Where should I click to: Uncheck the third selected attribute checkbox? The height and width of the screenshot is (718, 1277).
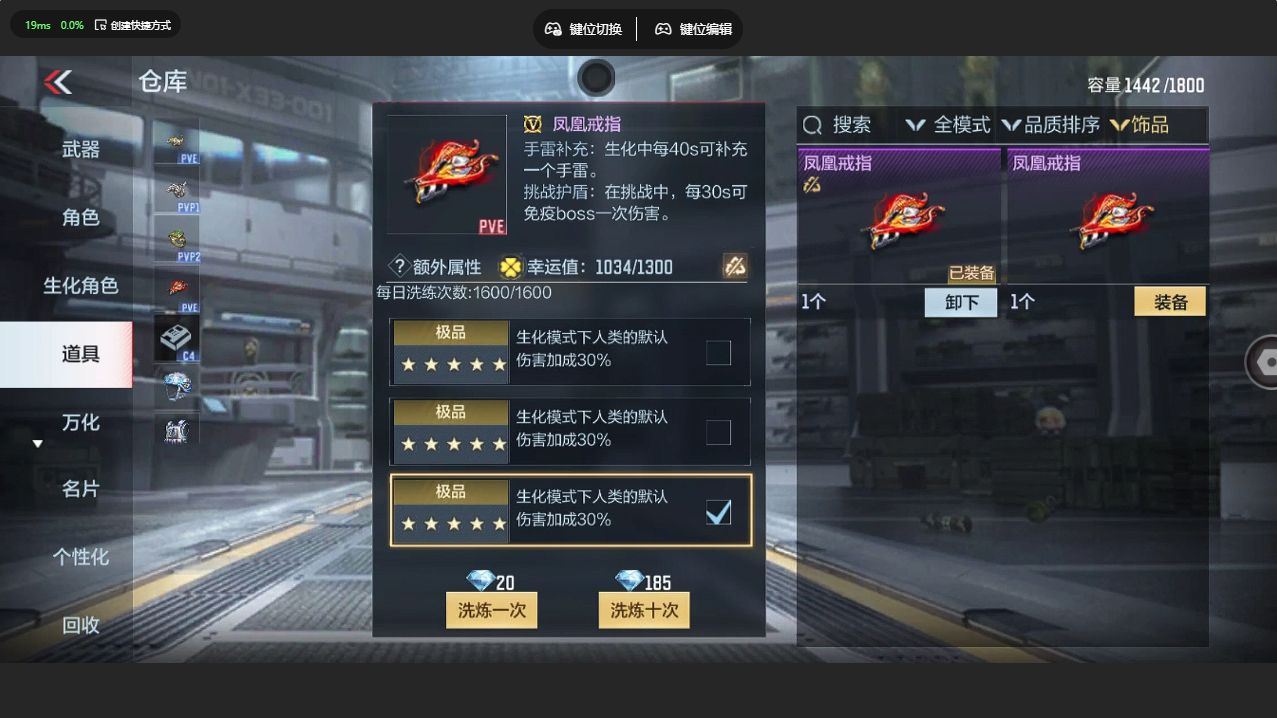tap(718, 512)
